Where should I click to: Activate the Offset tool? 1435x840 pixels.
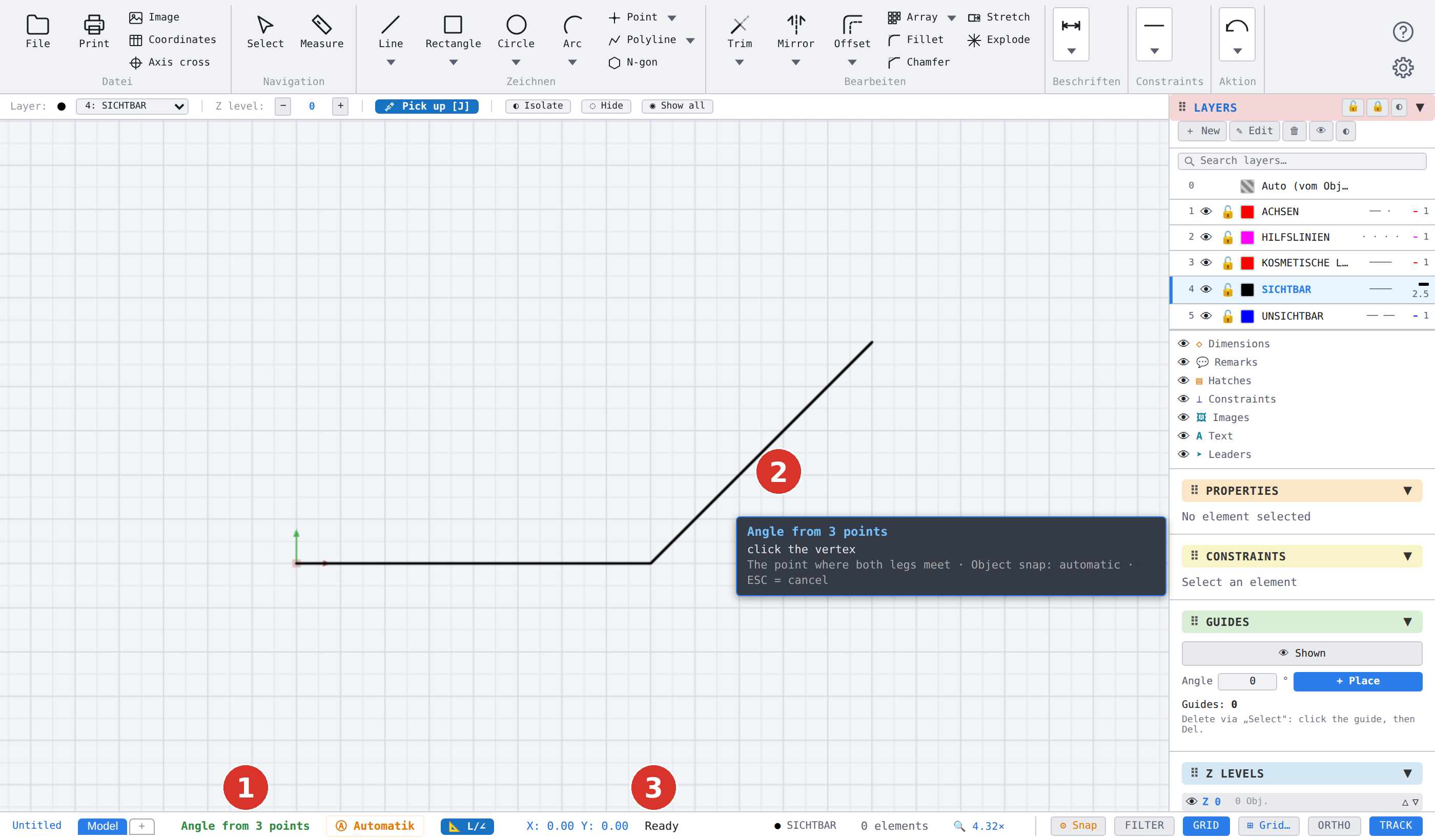coord(852,31)
